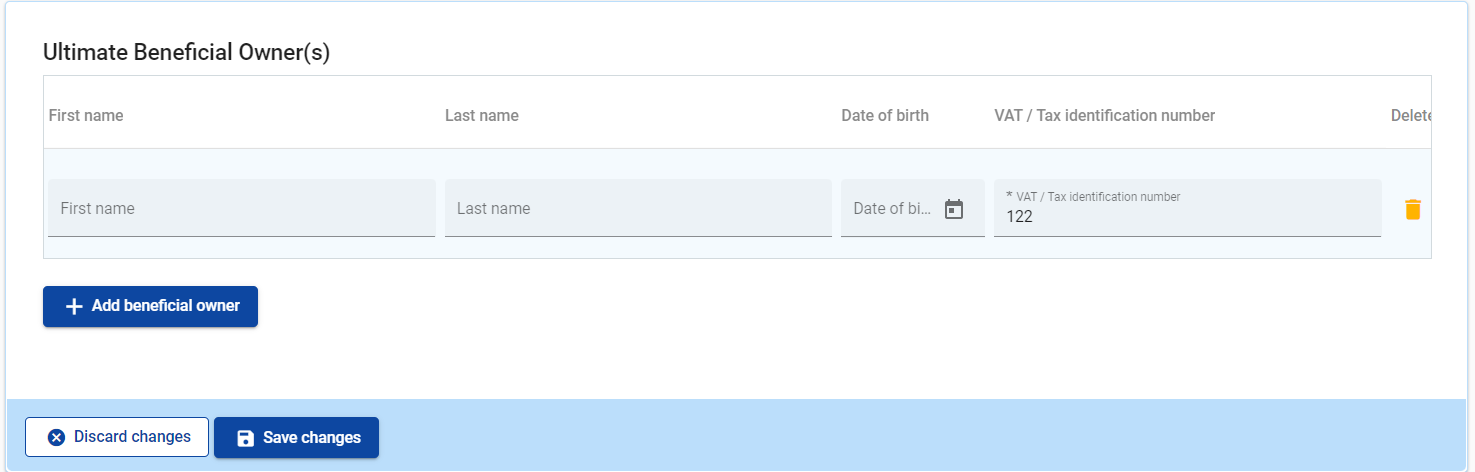Focus the Last name input field
This screenshot has height=472, width=1475.
point(637,209)
